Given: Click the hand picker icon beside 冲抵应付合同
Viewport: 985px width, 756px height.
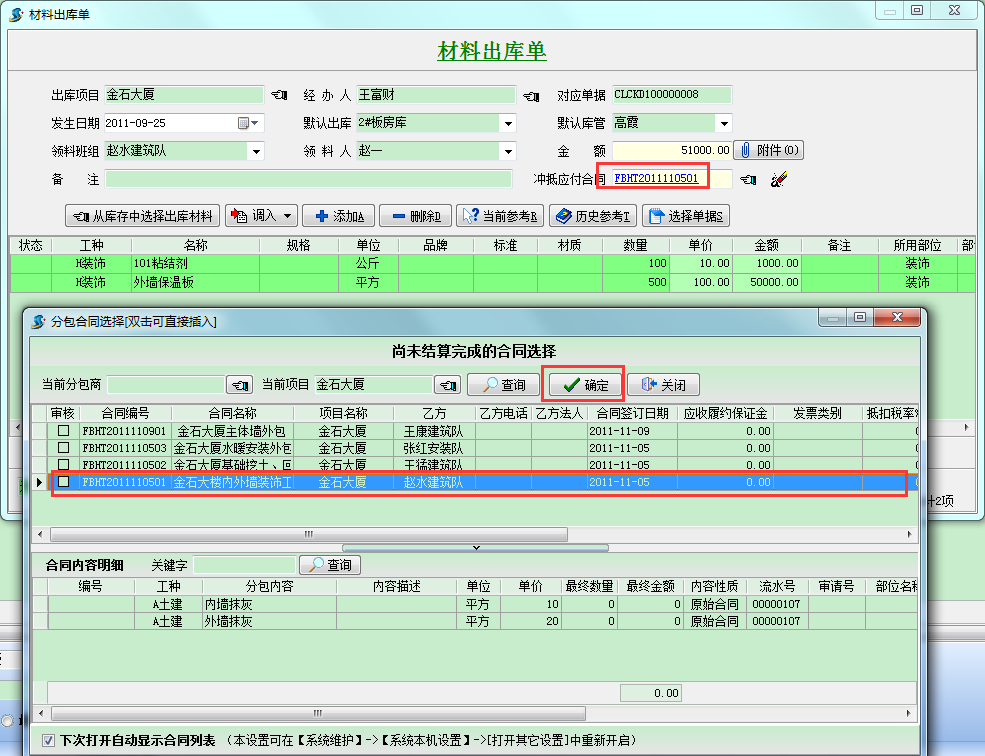Looking at the screenshot, I should 748,179.
